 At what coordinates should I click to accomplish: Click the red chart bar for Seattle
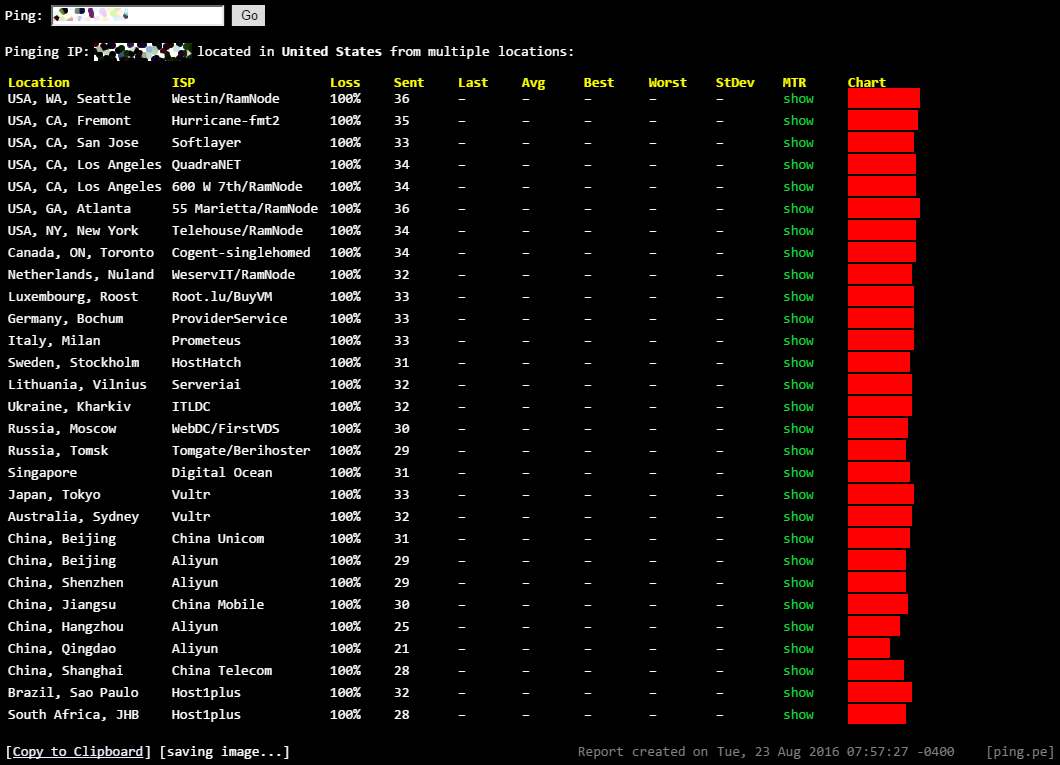coord(883,98)
